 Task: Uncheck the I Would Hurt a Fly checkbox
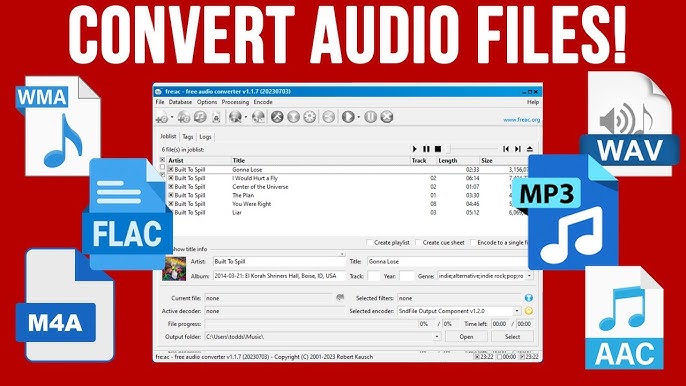point(171,178)
